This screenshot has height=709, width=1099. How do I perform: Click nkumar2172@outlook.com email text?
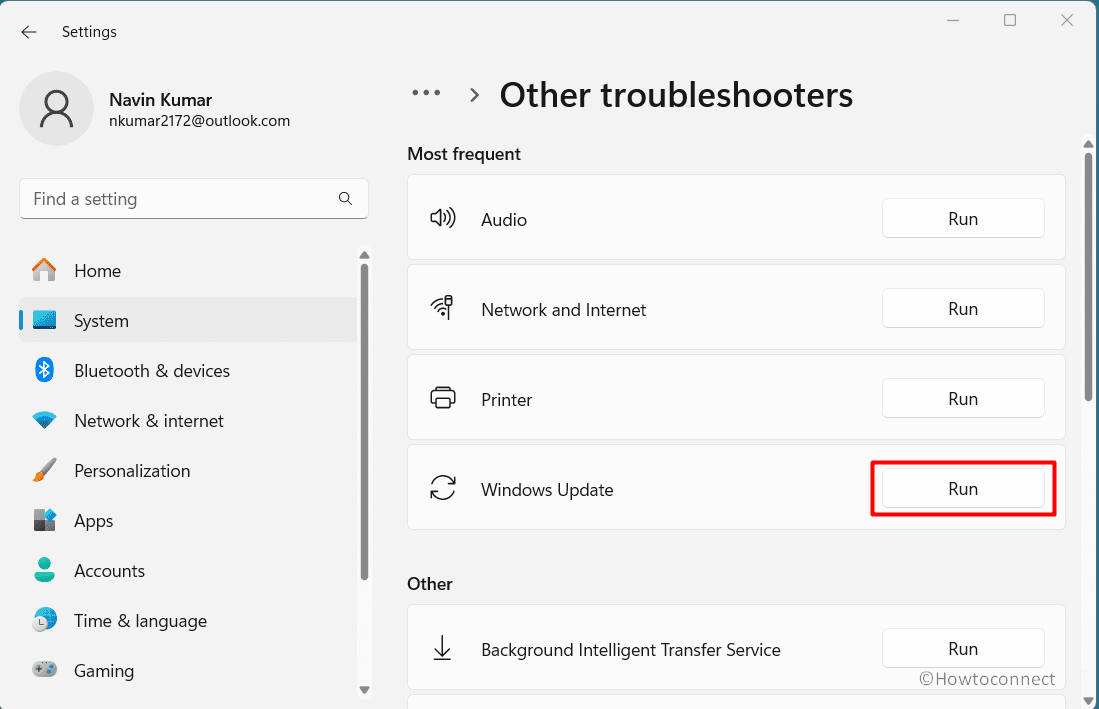point(199,121)
